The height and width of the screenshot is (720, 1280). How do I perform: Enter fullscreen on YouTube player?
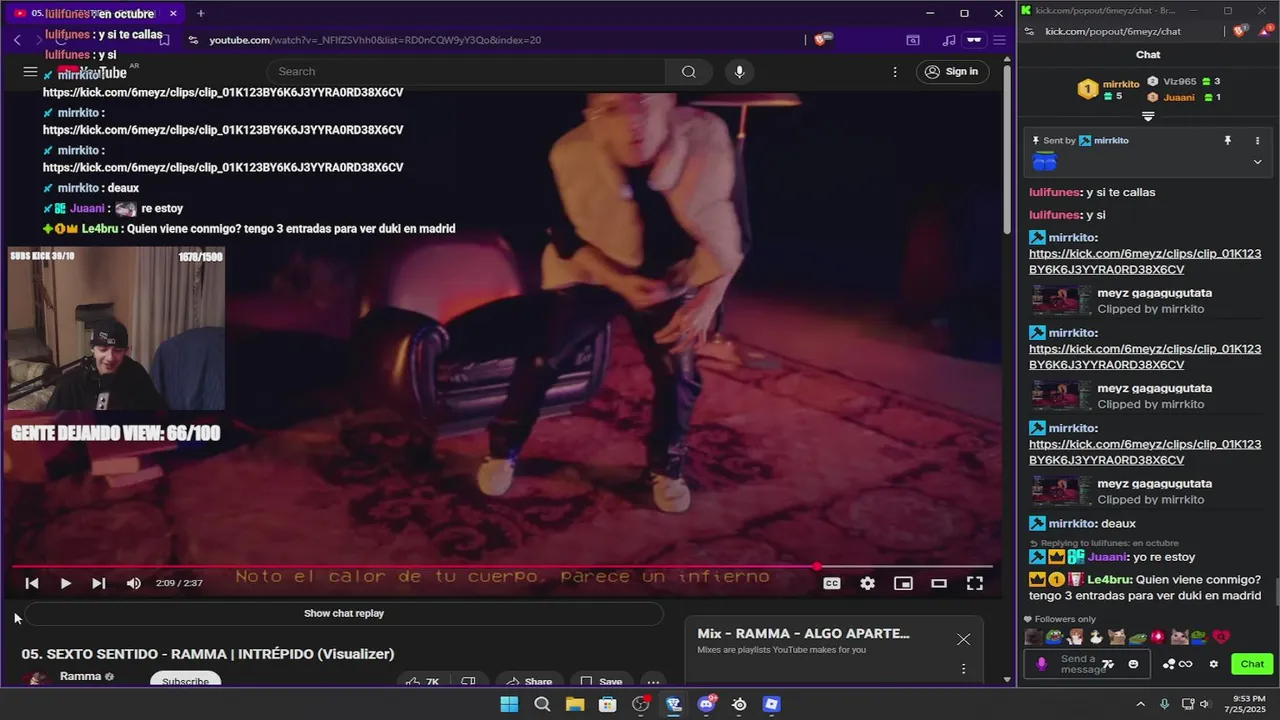click(x=975, y=583)
